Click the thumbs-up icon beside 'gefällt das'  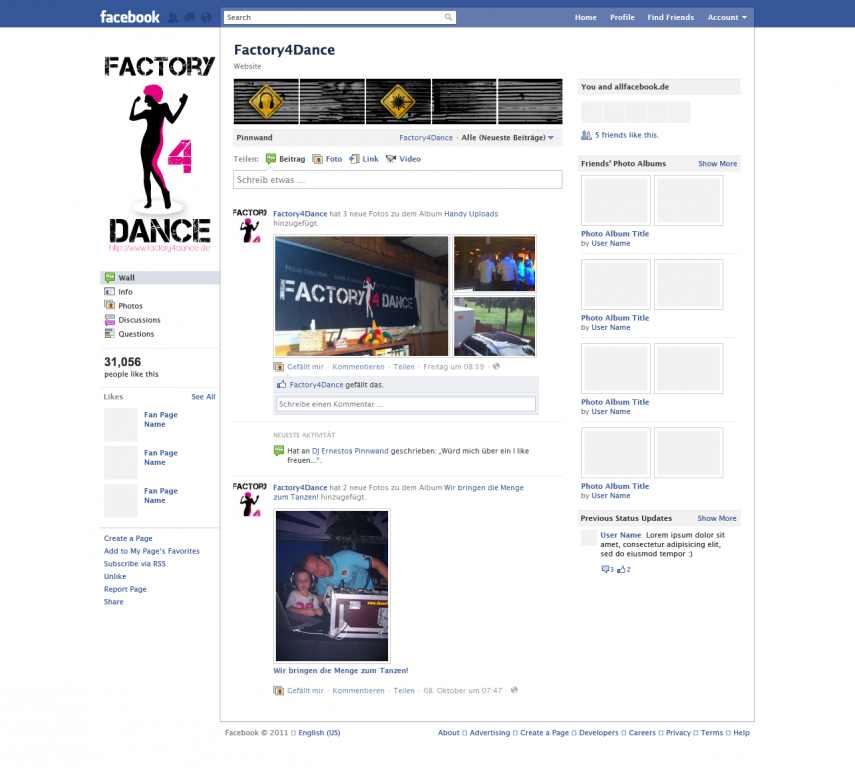pyautogui.click(x=281, y=384)
